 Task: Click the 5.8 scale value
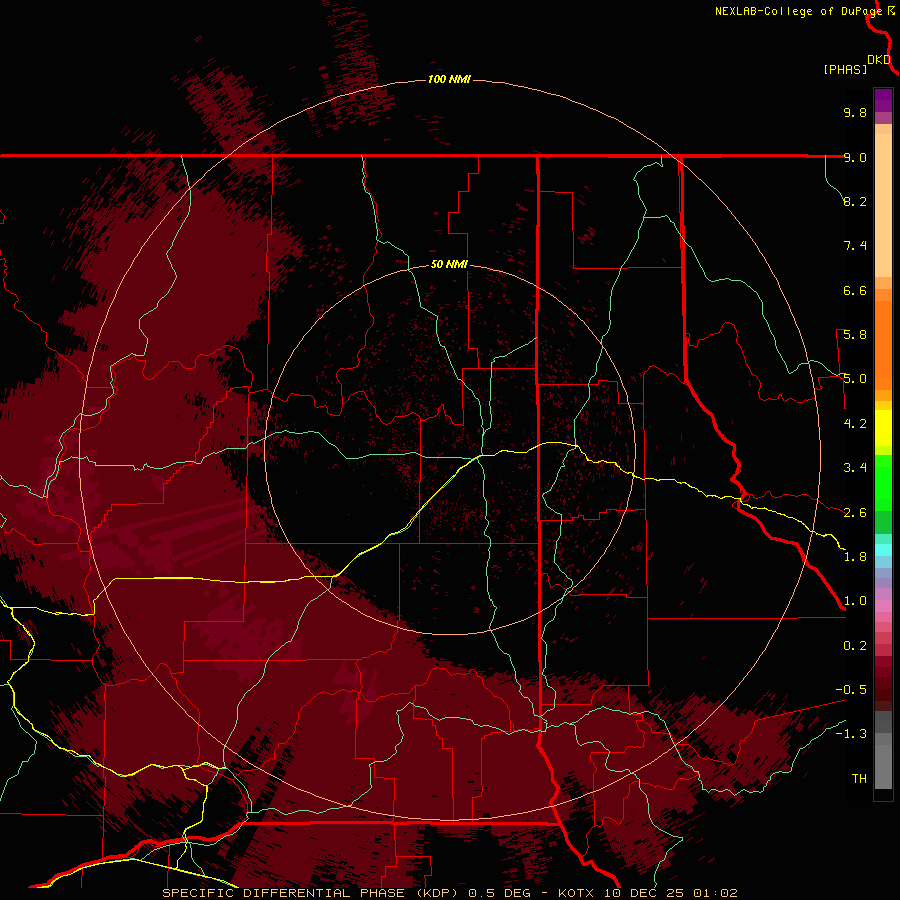(x=855, y=335)
